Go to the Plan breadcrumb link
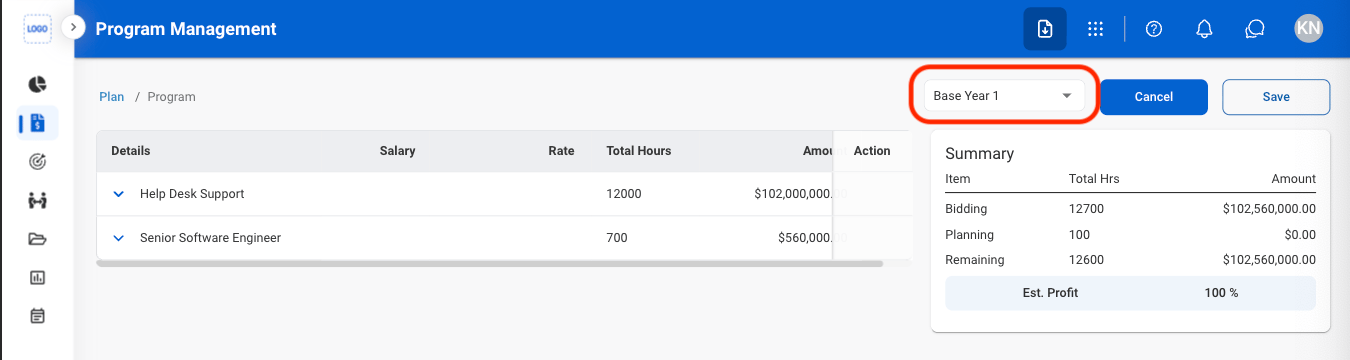 click(x=112, y=97)
